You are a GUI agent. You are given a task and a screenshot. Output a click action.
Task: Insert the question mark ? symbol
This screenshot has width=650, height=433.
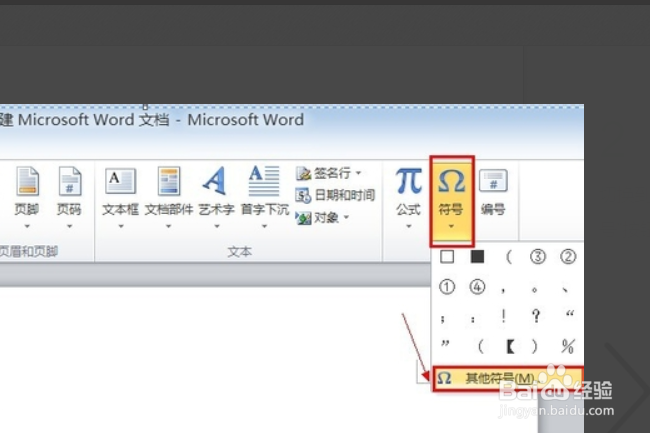536,316
